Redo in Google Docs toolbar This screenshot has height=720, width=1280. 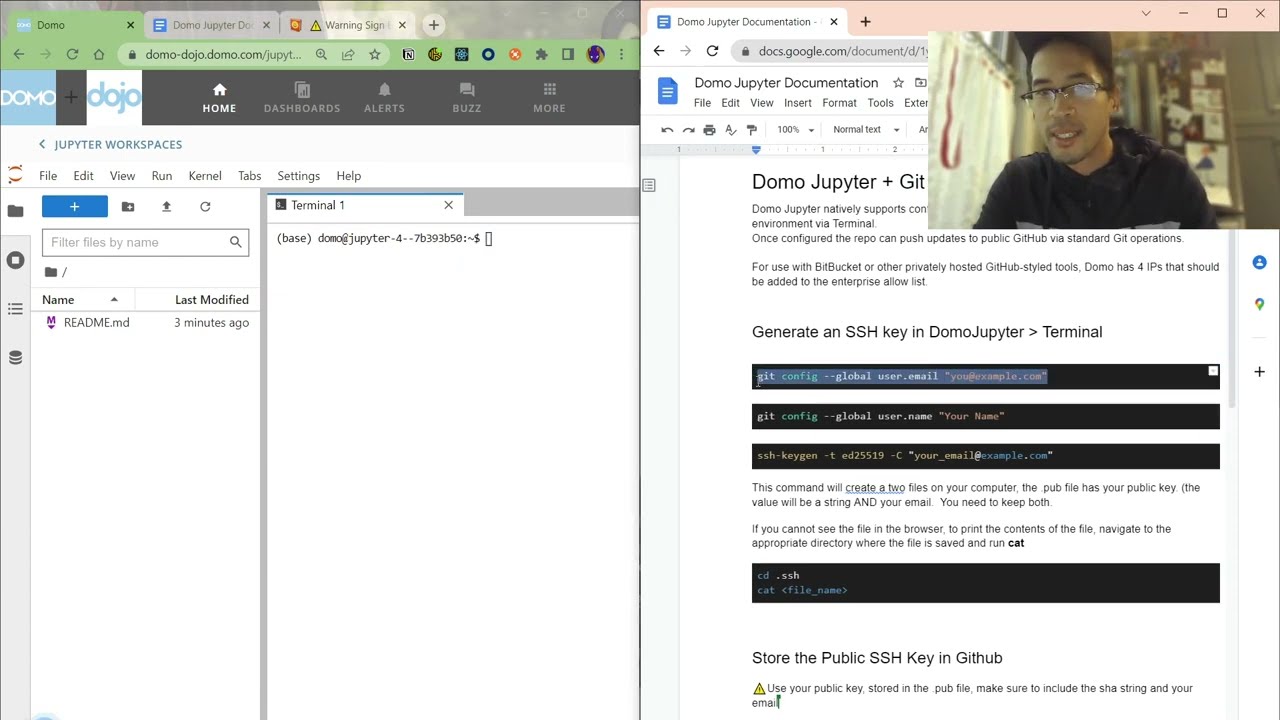click(x=688, y=130)
